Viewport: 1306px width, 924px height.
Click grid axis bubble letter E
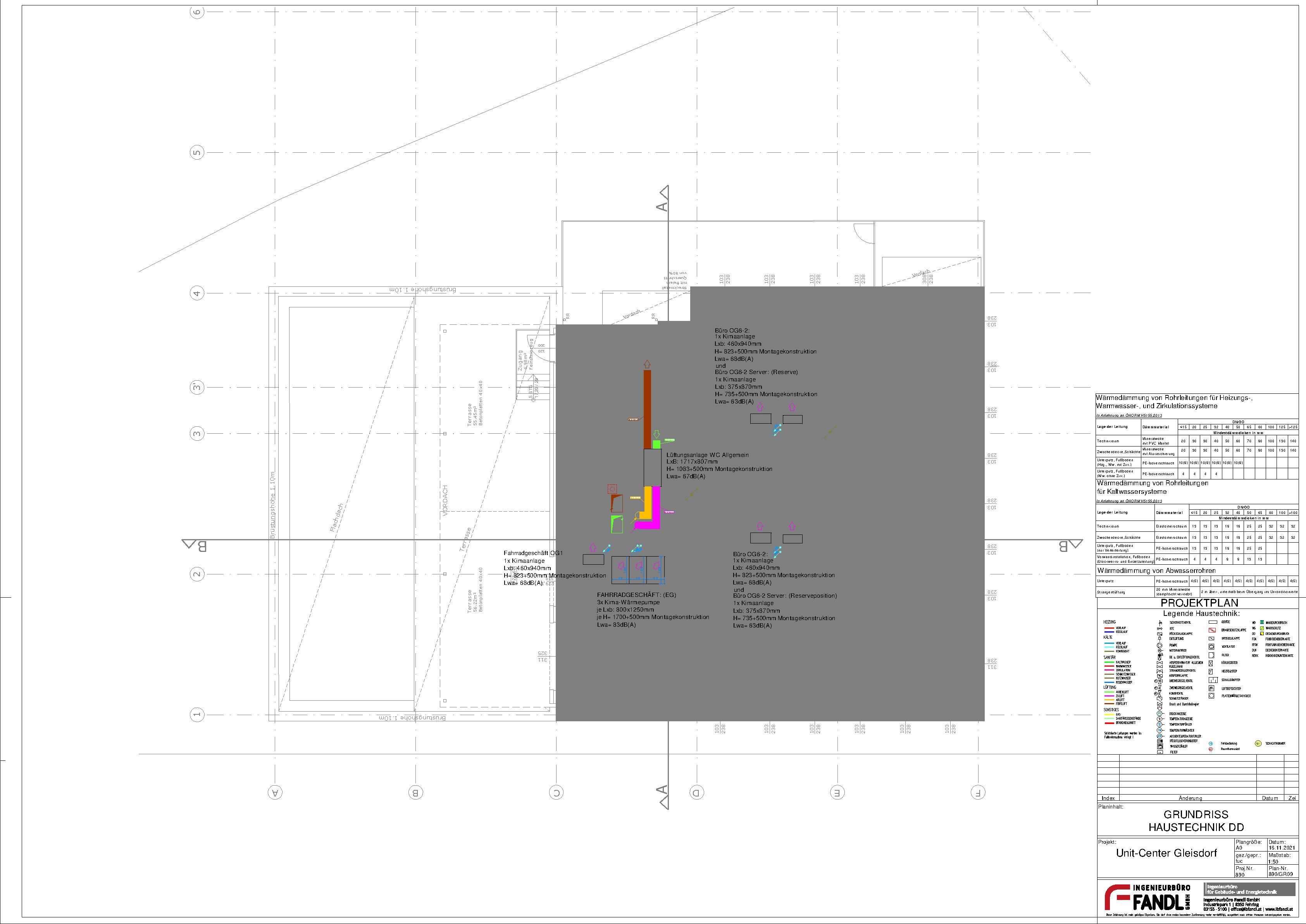(837, 792)
